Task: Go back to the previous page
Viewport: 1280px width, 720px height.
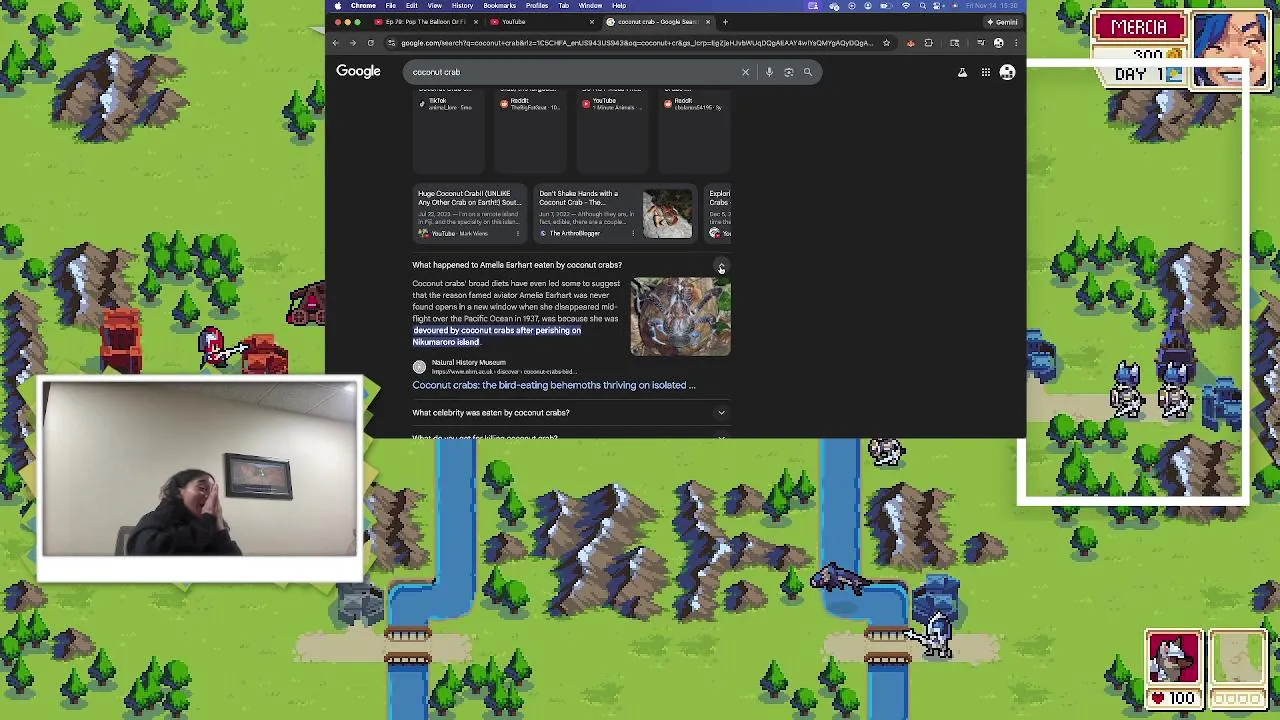Action: click(x=336, y=43)
